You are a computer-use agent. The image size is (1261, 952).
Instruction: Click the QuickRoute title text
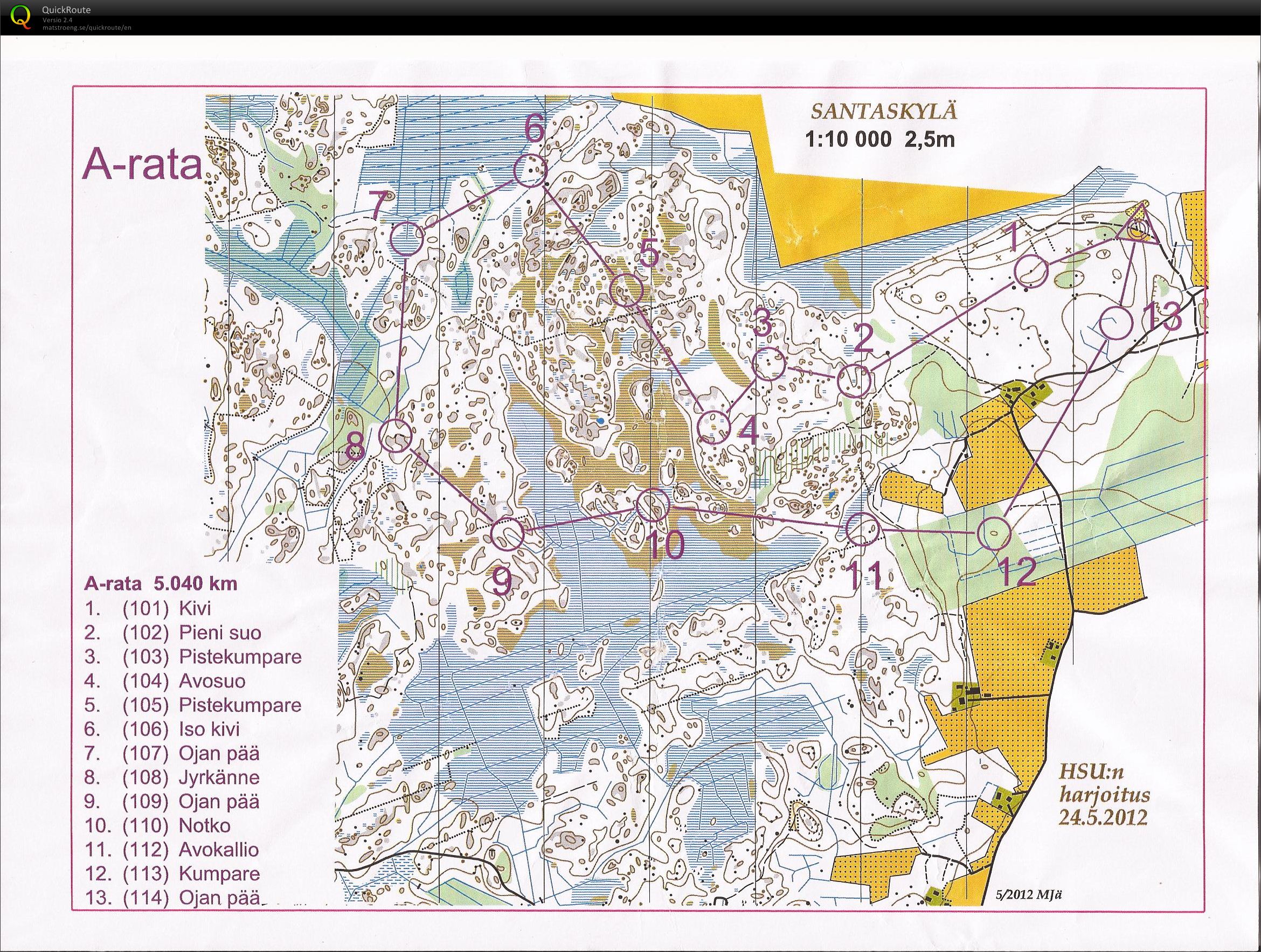click(66, 10)
